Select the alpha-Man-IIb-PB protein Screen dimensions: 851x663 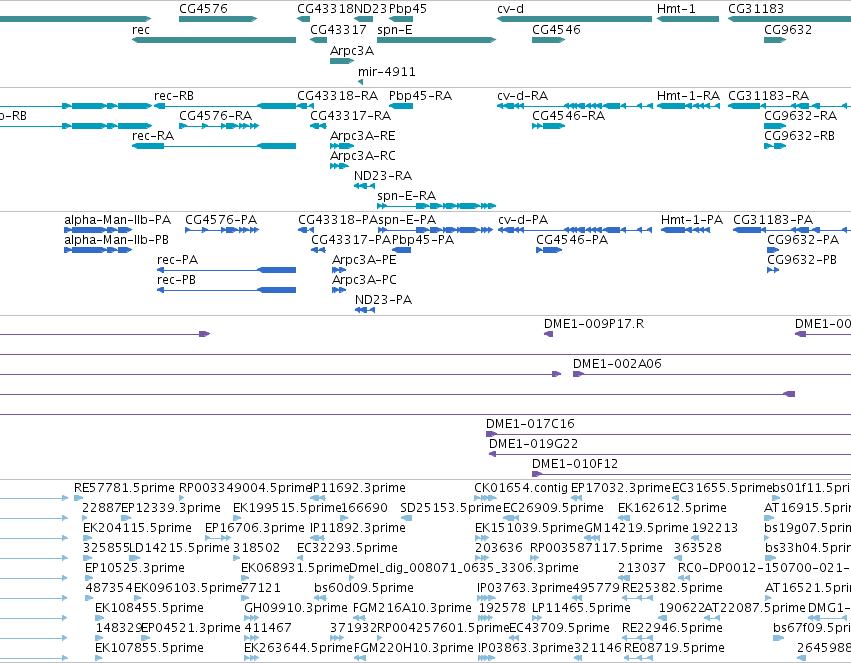[98, 250]
